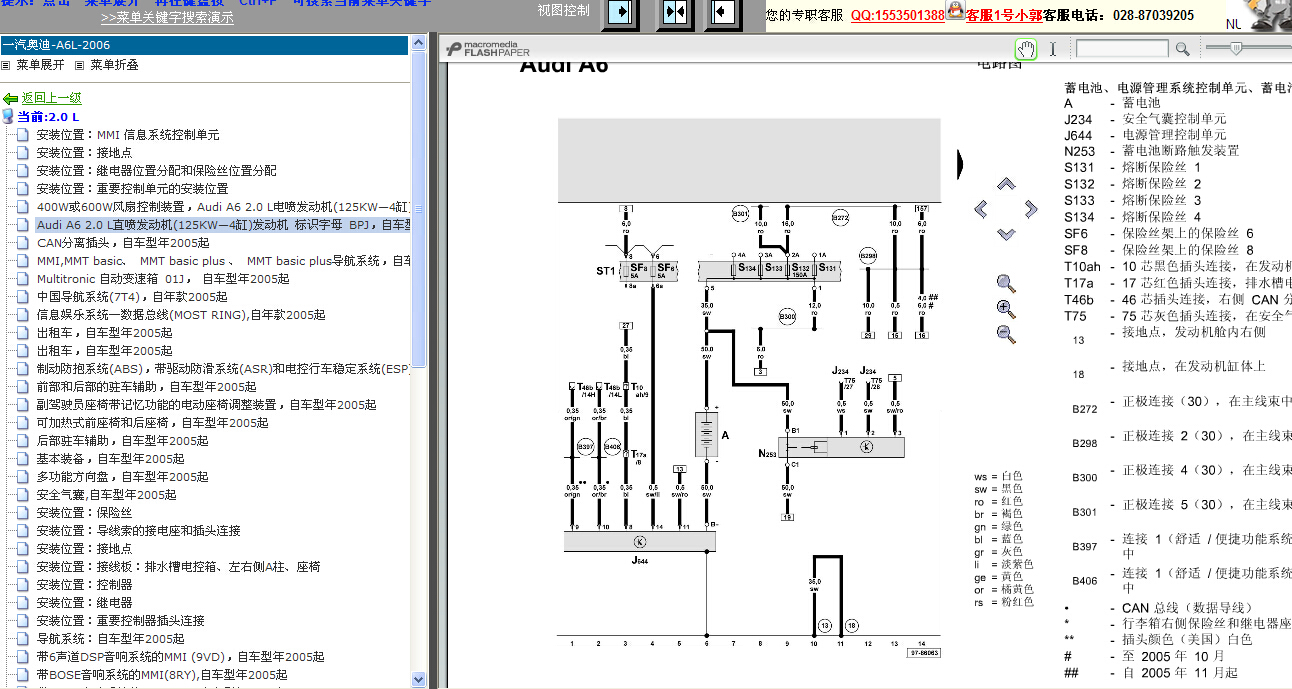Open 安装位置：继电器位置分配和保险丝位置分配
1292x689 pixels.
[x=156, y=171]
